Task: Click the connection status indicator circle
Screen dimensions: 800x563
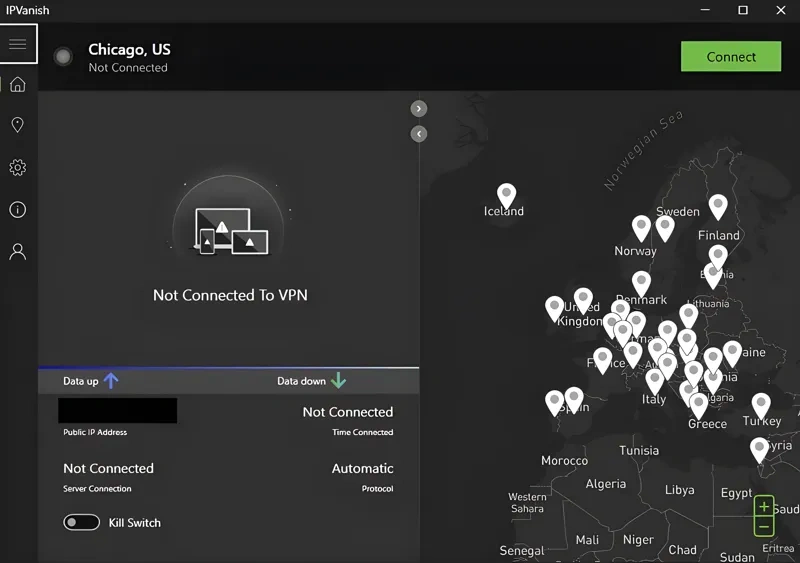Action: (x=63, y=56)
